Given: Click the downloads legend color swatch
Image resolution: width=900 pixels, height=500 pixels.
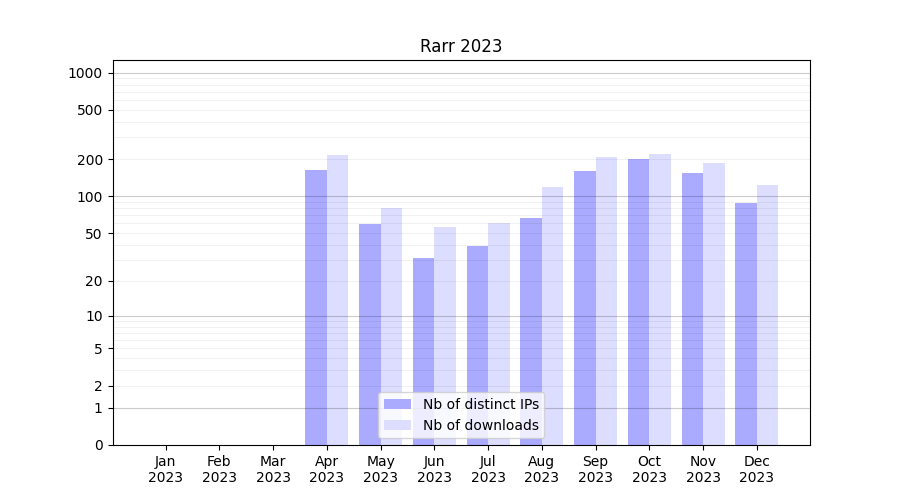Looking at the screenshot, I should click(x=397, y=425).
